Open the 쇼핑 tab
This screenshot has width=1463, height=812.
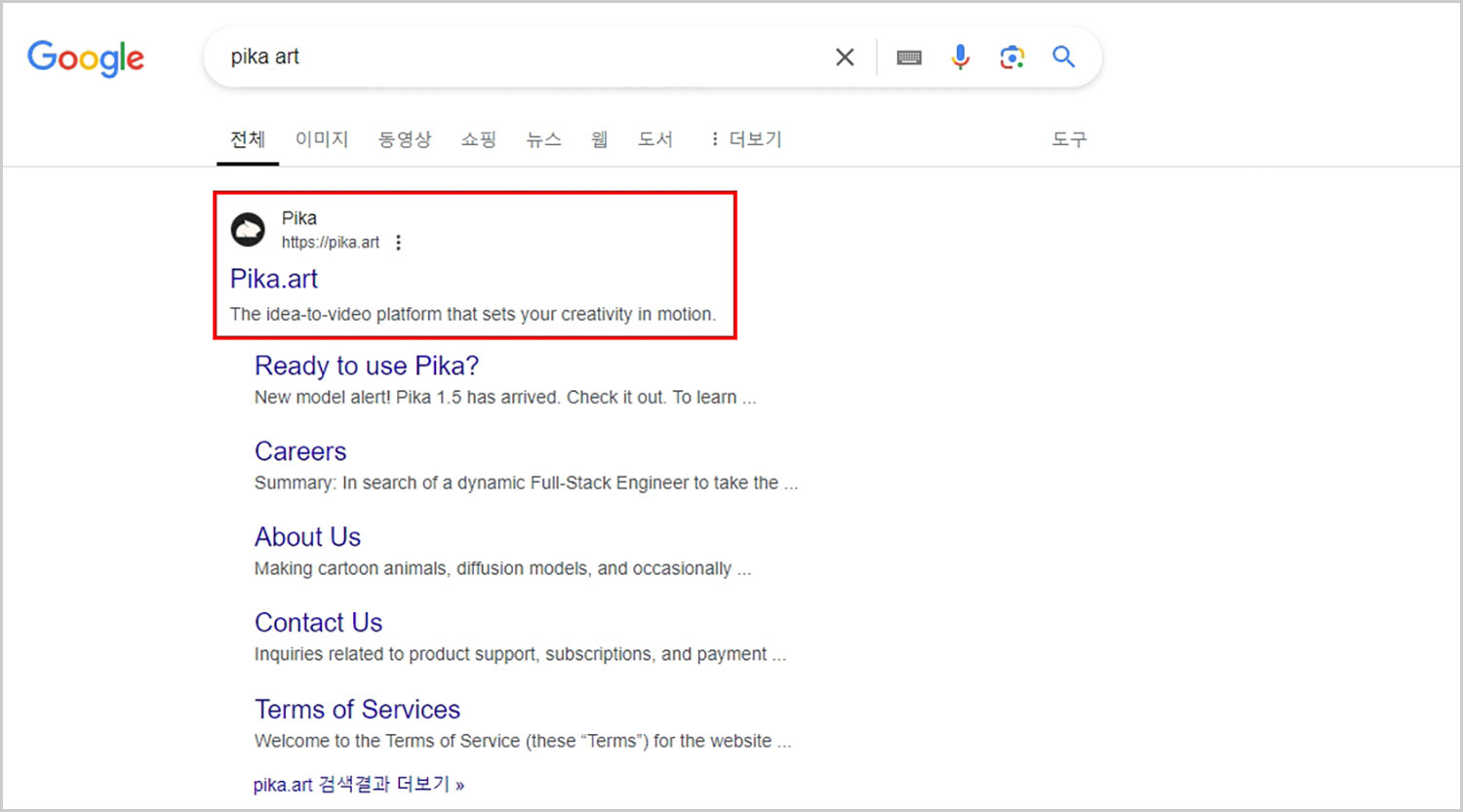pyautogui.click(x=479, y=139)
